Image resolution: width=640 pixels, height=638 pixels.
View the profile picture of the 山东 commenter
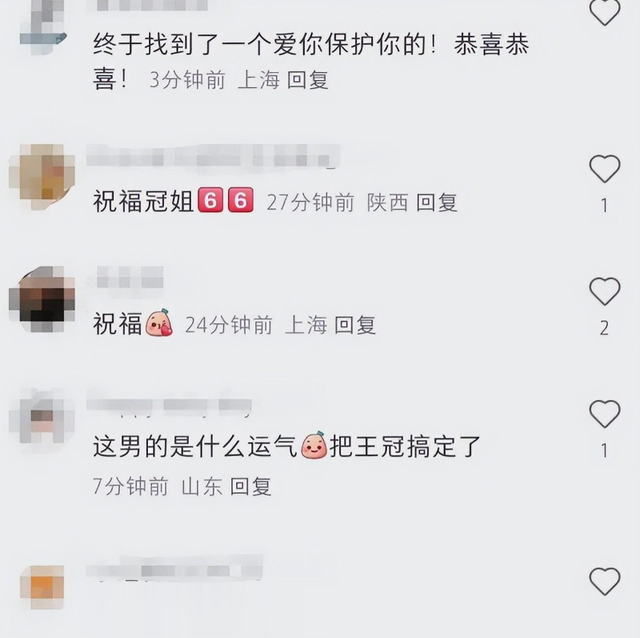coord(42,422)
